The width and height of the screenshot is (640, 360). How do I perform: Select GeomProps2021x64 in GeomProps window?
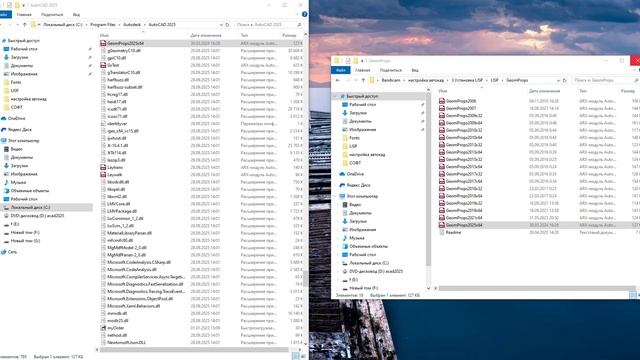(464, 218)
